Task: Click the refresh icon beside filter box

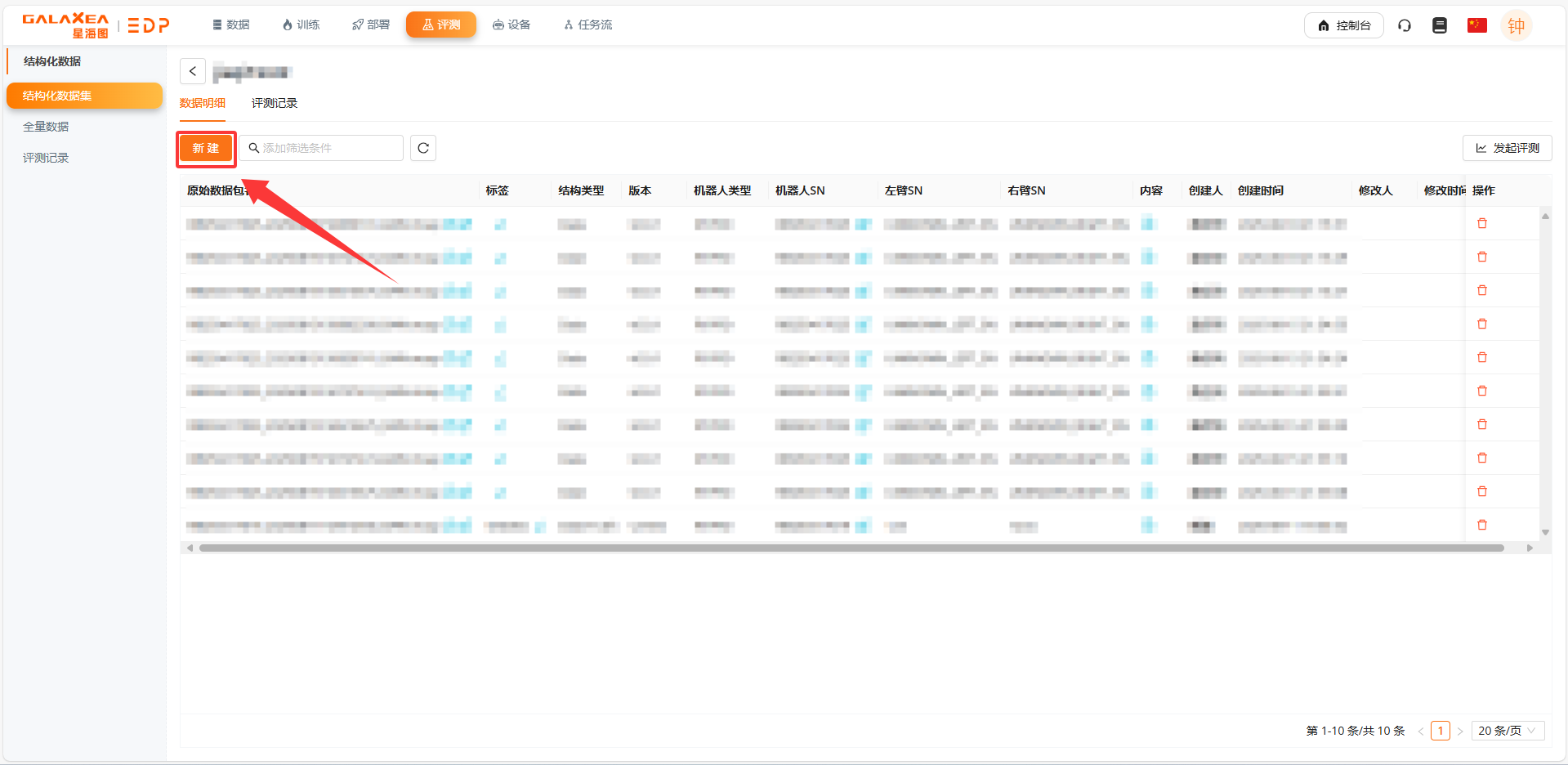Action: (423, 148)
